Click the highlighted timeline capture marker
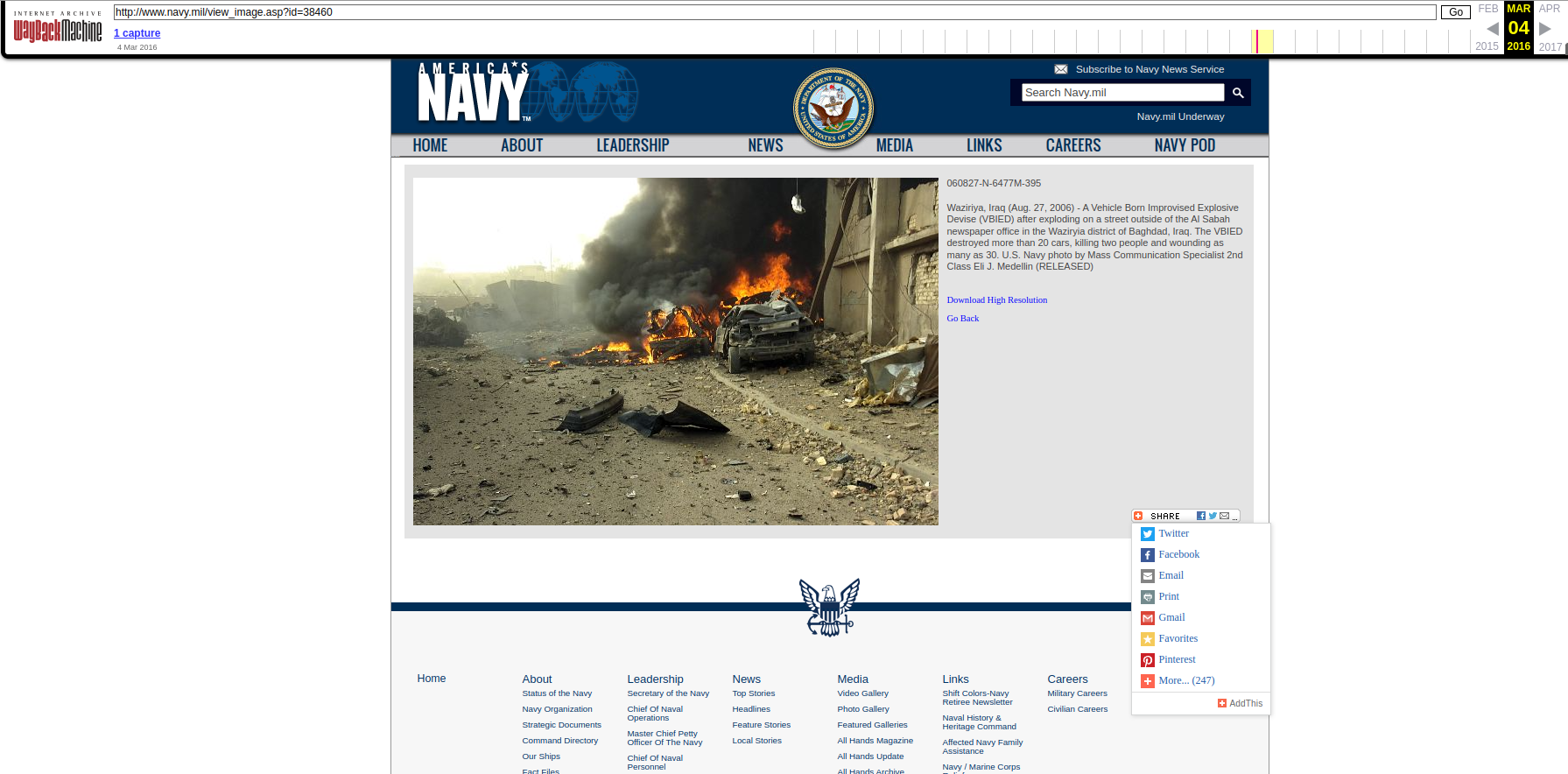 1256,41
